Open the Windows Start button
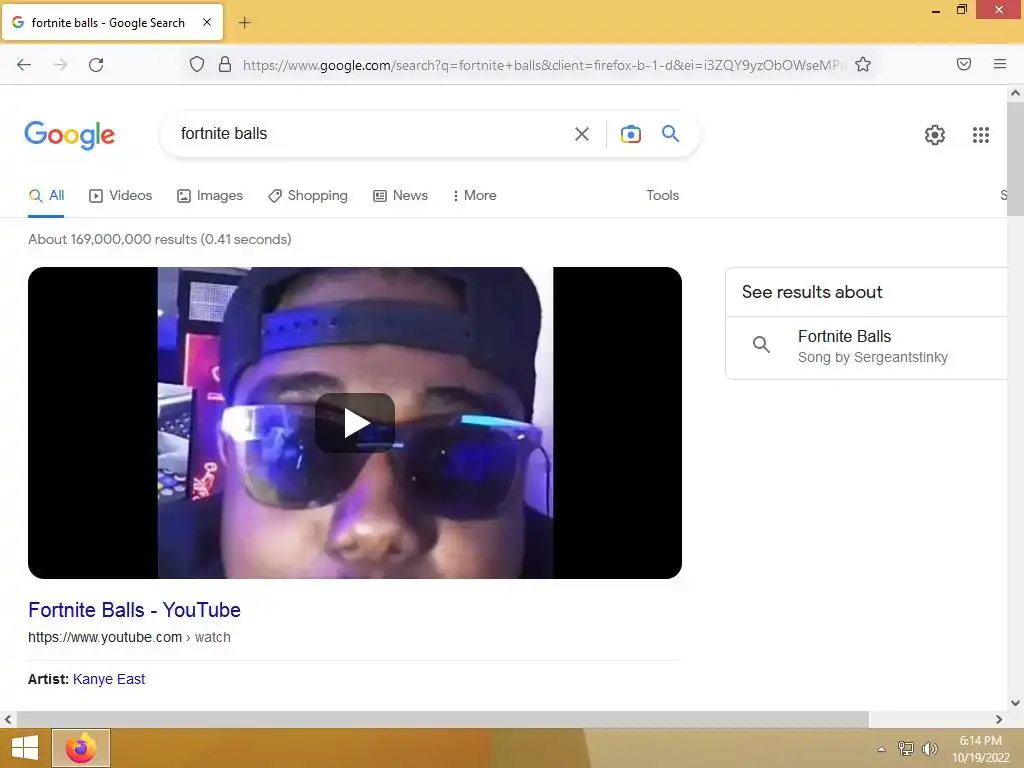 click(25, 748)
